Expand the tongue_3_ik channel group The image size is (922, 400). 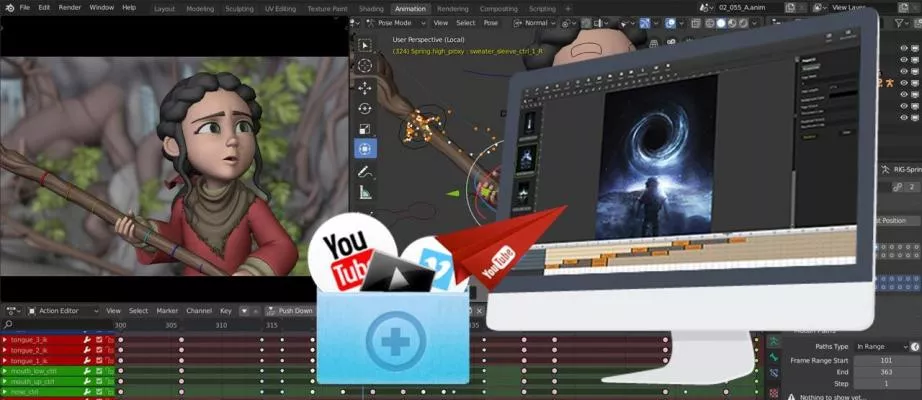point(5,340)
